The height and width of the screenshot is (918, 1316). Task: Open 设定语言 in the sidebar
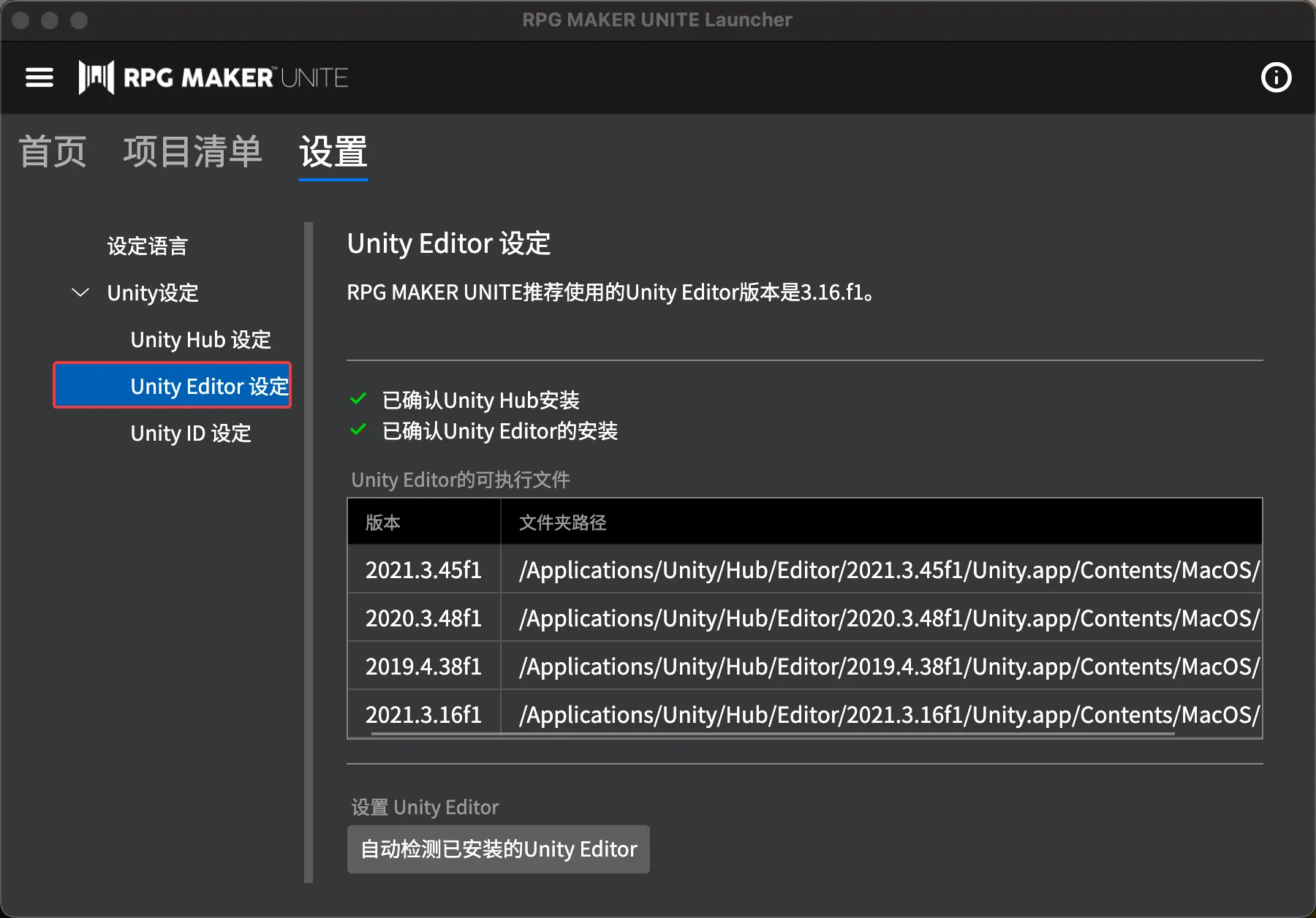(148, 246)
